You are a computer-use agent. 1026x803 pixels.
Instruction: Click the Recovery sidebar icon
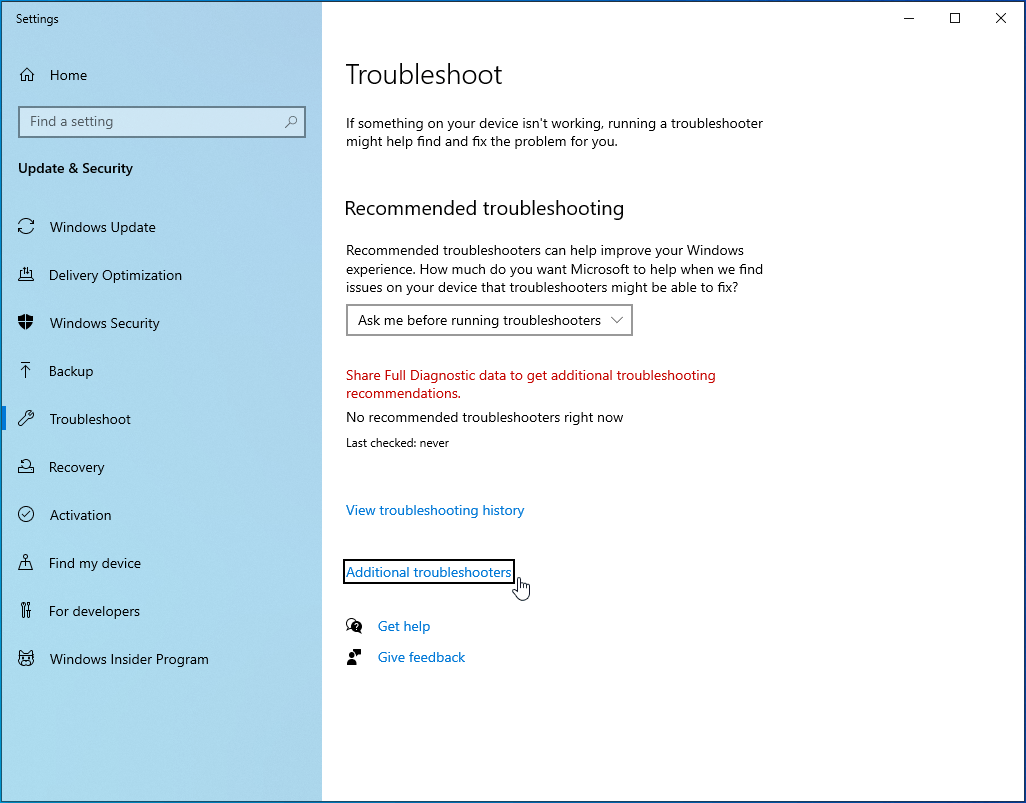click(25, 467)
